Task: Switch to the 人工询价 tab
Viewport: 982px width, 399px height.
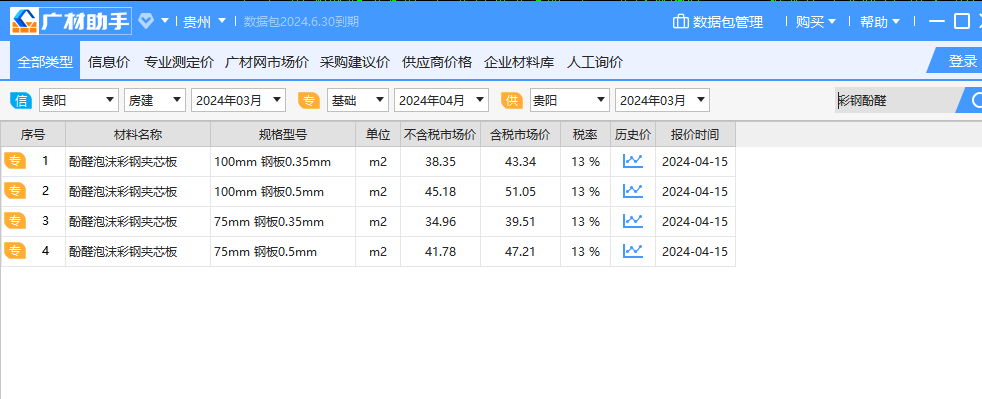Action: [595, 62]
